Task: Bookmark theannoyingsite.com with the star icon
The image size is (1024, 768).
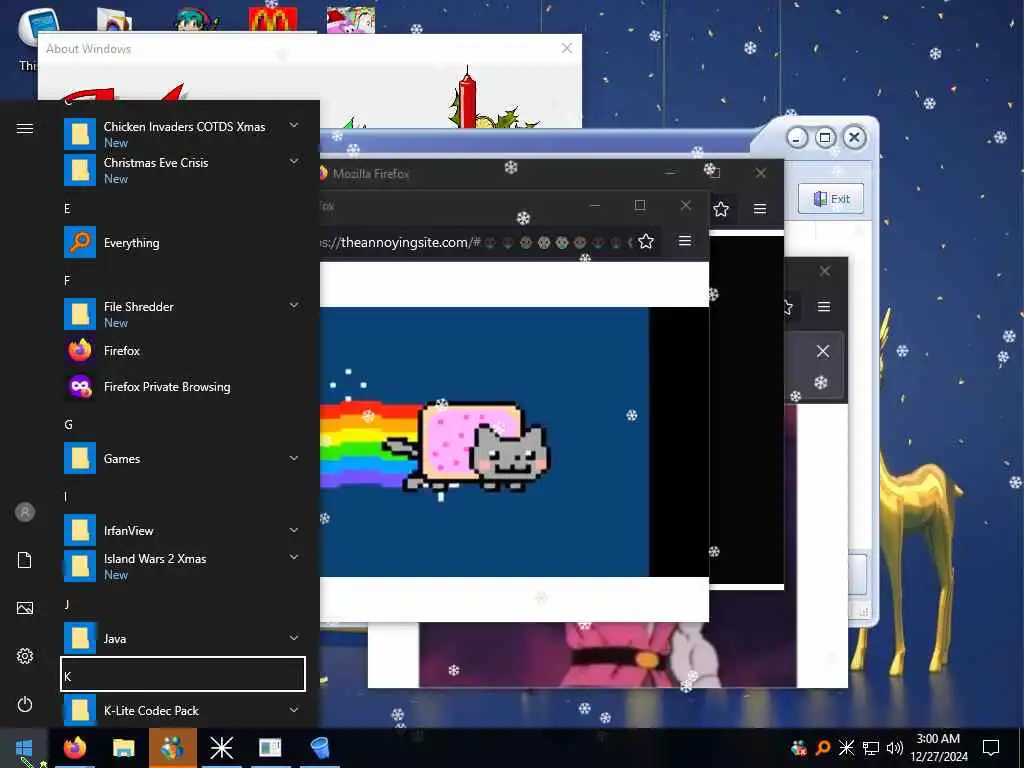Action: point(646,242)
